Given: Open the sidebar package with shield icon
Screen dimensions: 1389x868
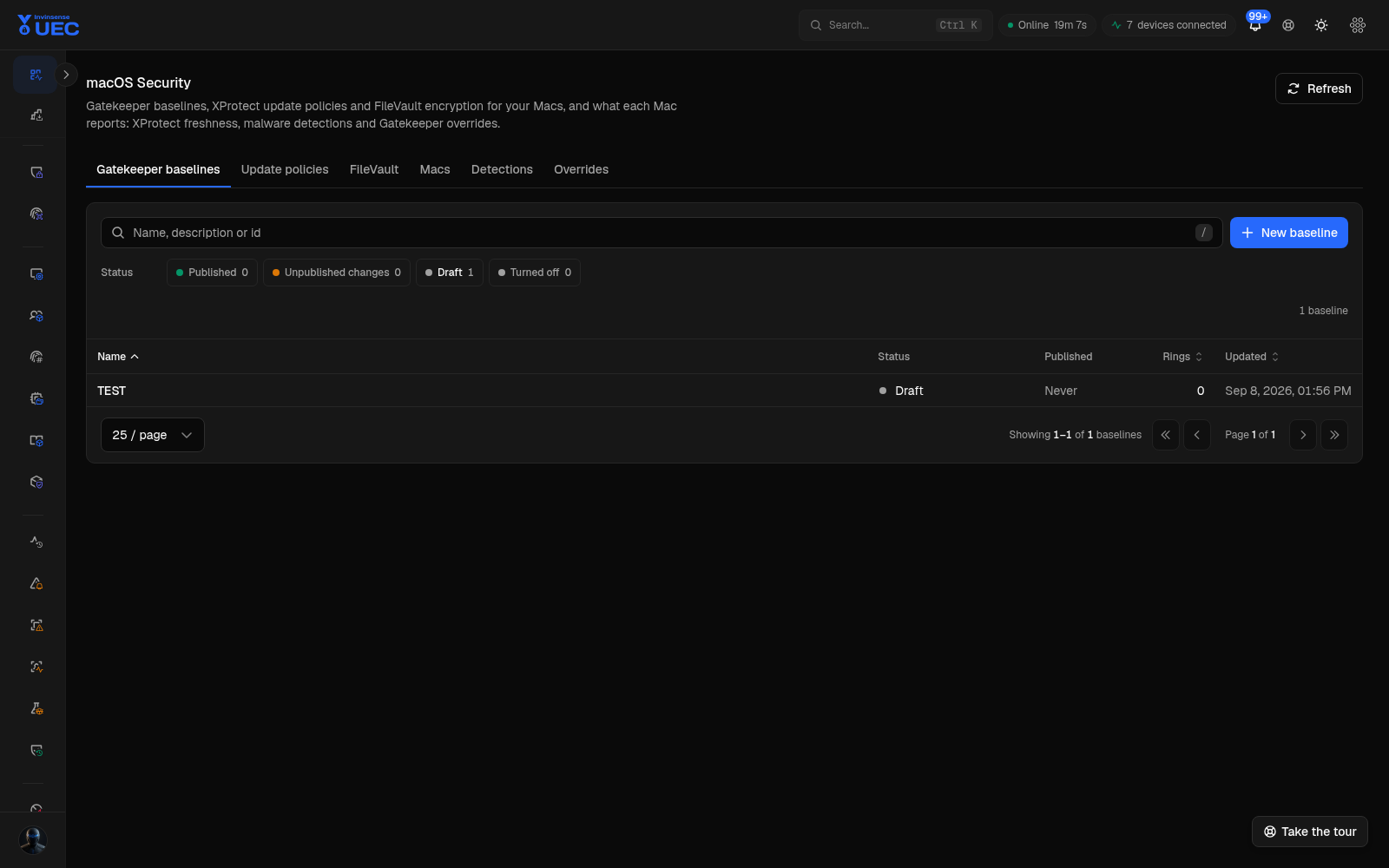Looking at the screenshot, I should 36,482.
